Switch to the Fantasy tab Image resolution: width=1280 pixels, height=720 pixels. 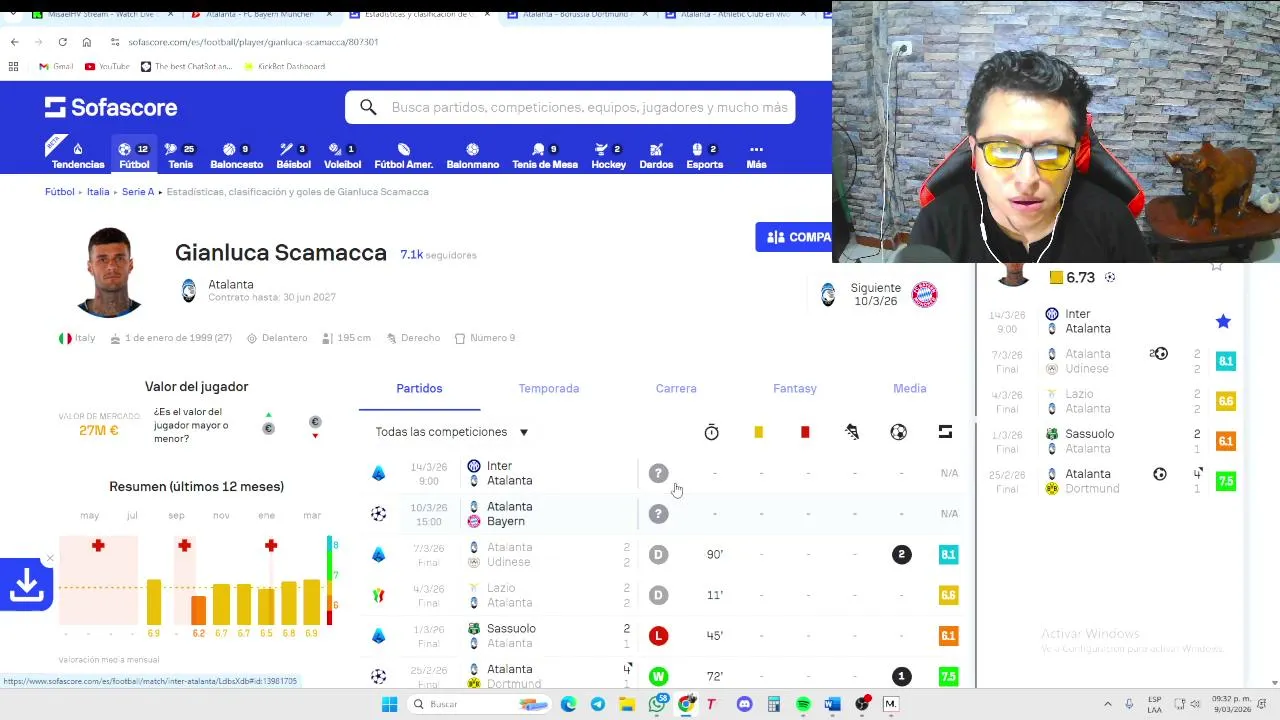click(795, 388)
